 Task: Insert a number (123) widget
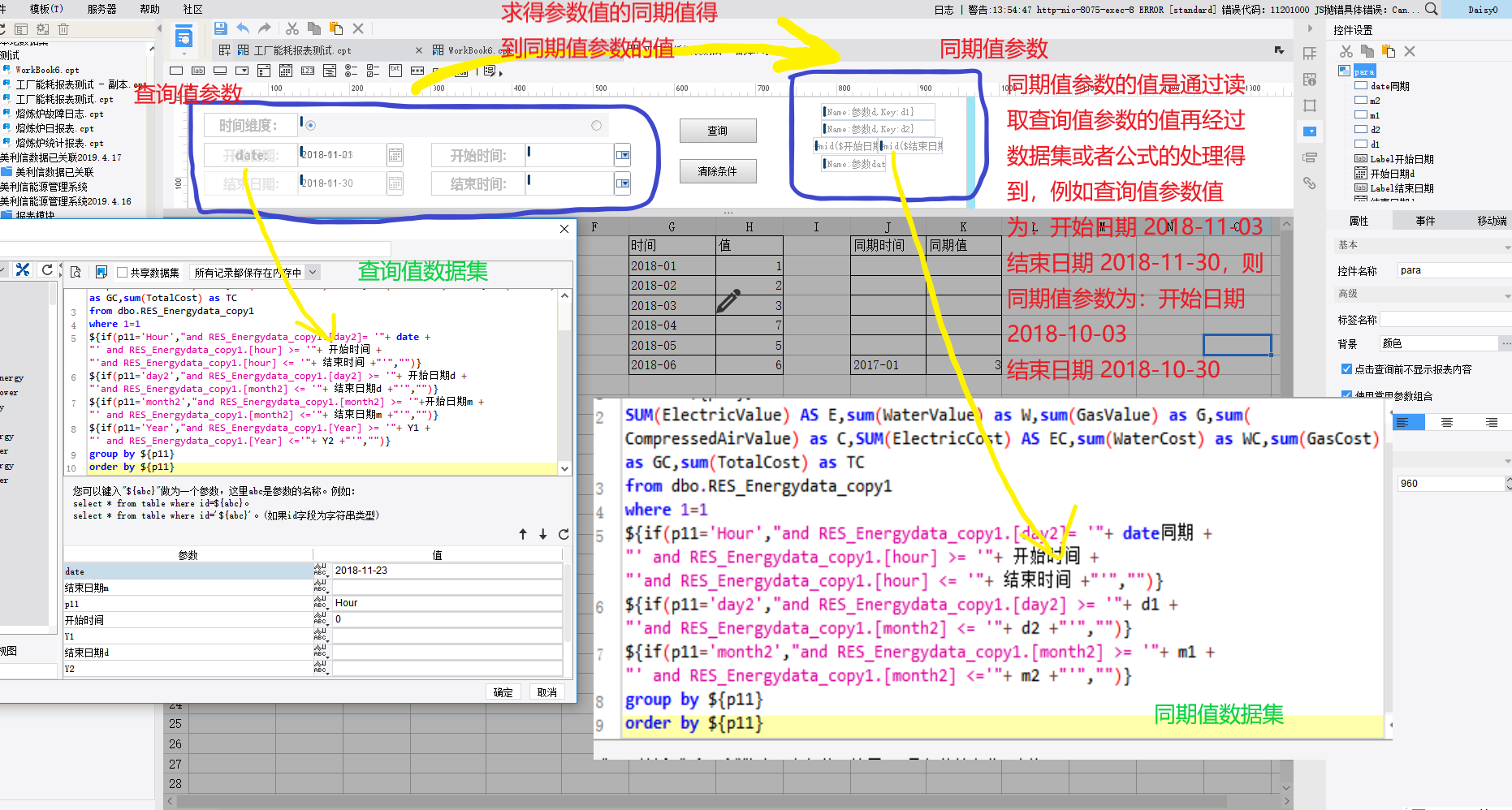[308, 71]
